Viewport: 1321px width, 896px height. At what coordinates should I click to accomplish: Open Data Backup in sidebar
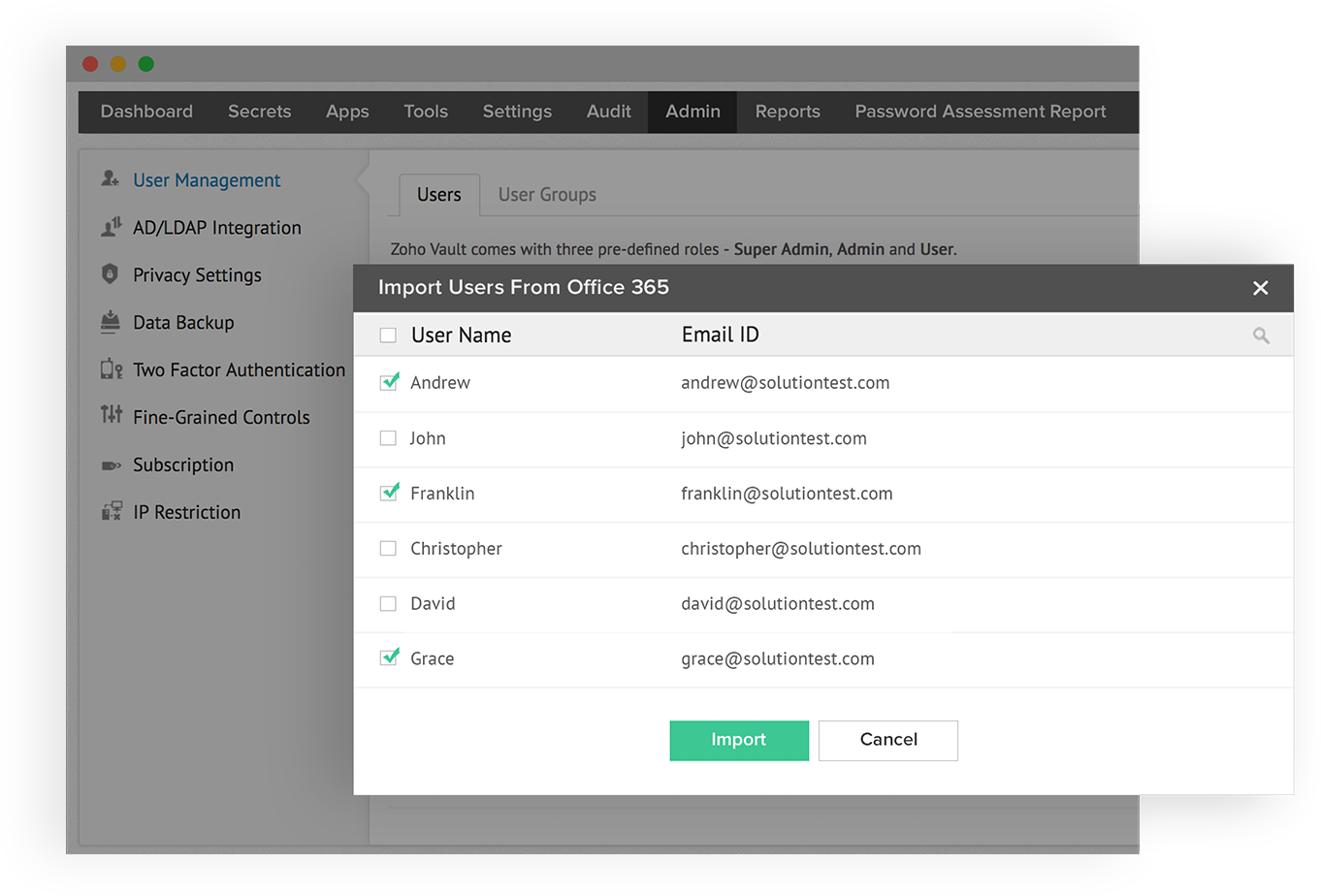183,323
